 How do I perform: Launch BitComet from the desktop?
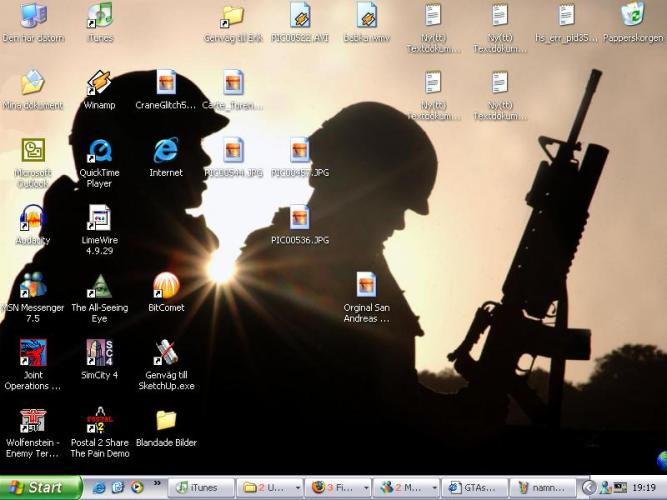pos(165,287)
